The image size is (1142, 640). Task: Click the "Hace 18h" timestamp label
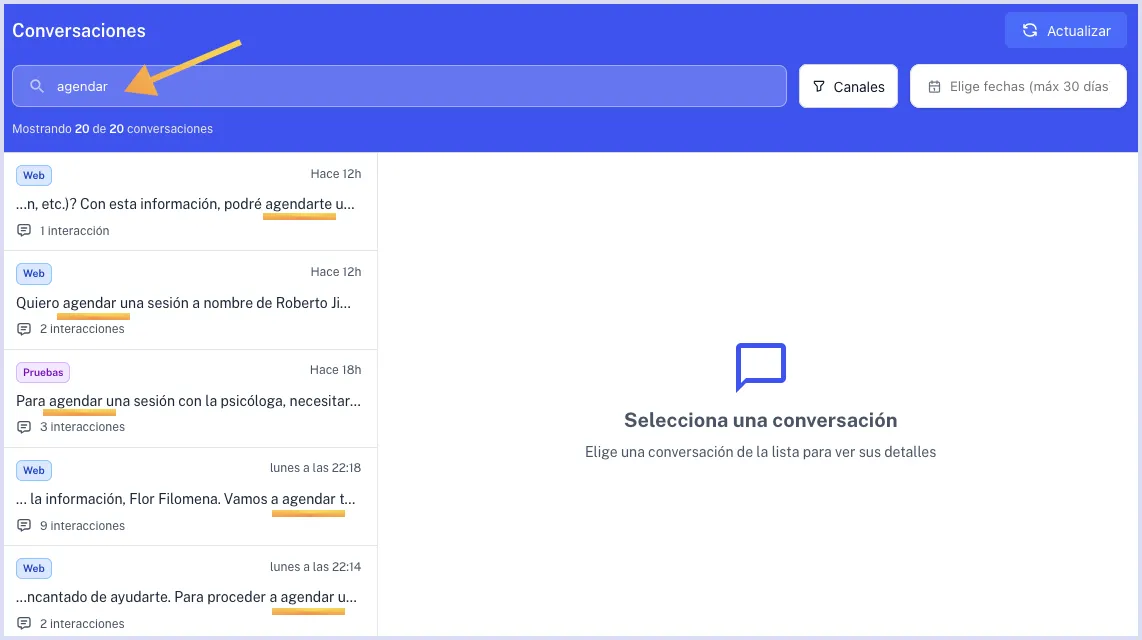pyautogui.click(x=335, y=370)
